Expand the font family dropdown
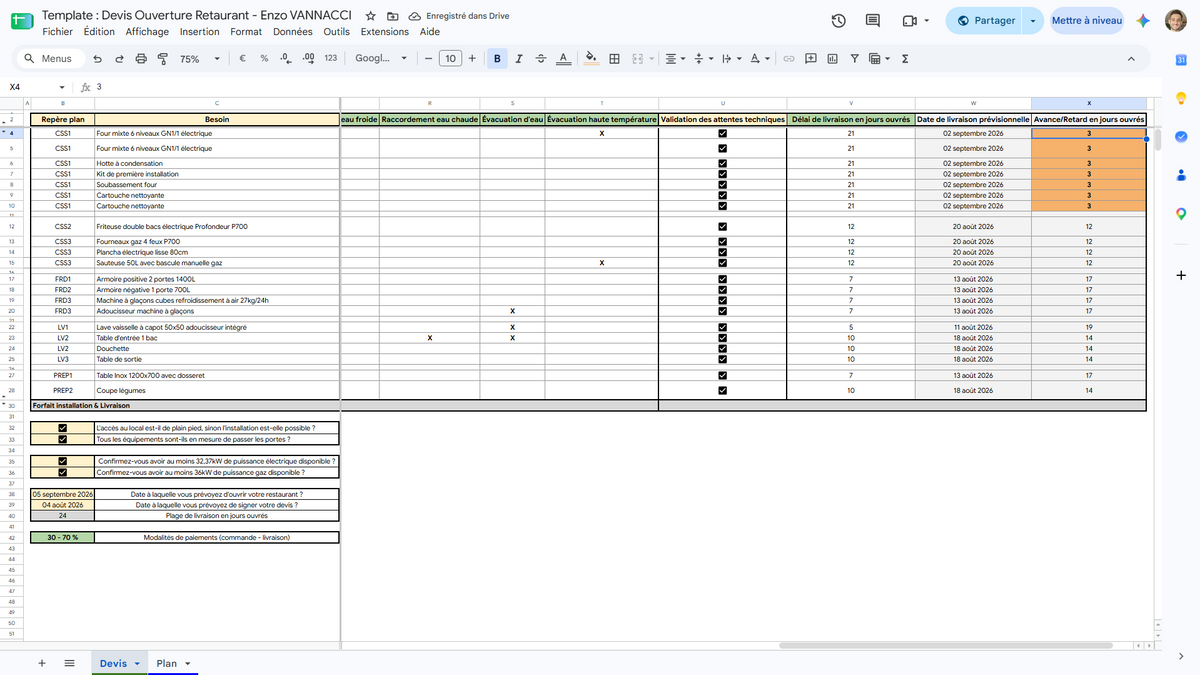Screen dimensions: 1200x675 point(381,59)
